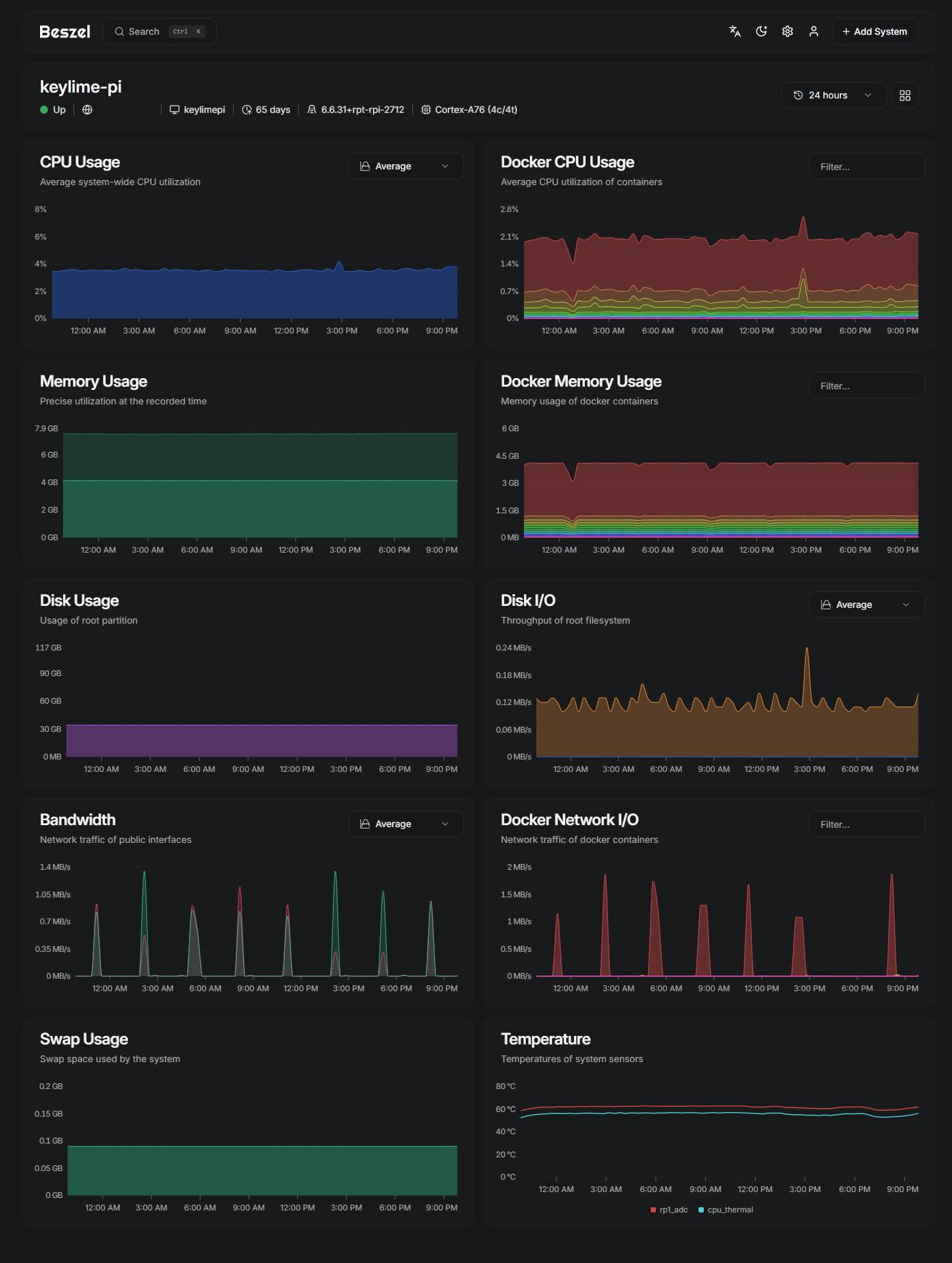952x1263 pixels.
Task: Open CPU Usage Average dropdown
Action: tap(405, 166)
